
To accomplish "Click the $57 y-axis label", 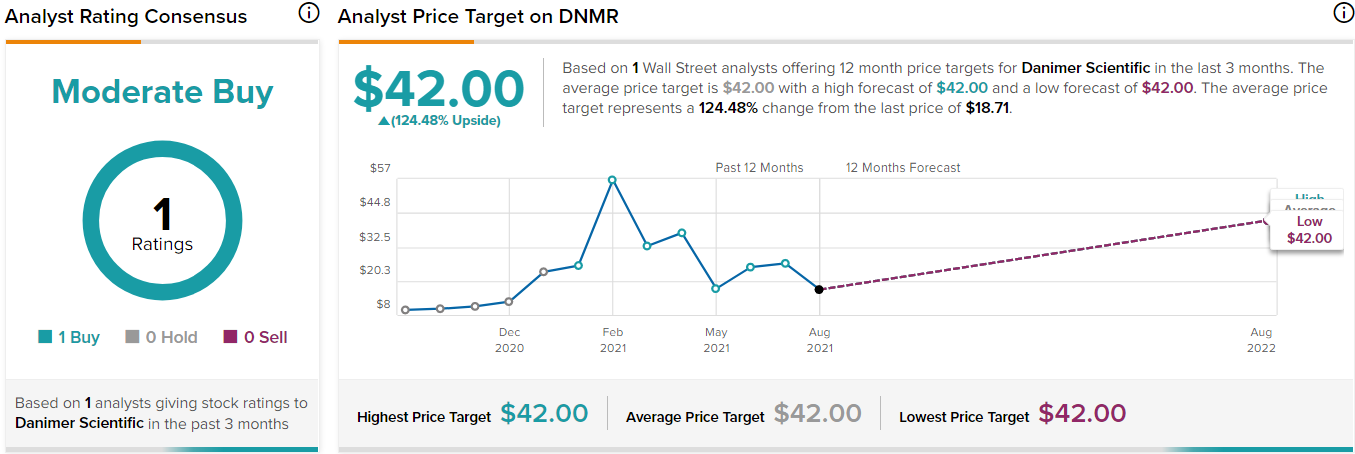I will pyautogui.click(x=380, y=168).
